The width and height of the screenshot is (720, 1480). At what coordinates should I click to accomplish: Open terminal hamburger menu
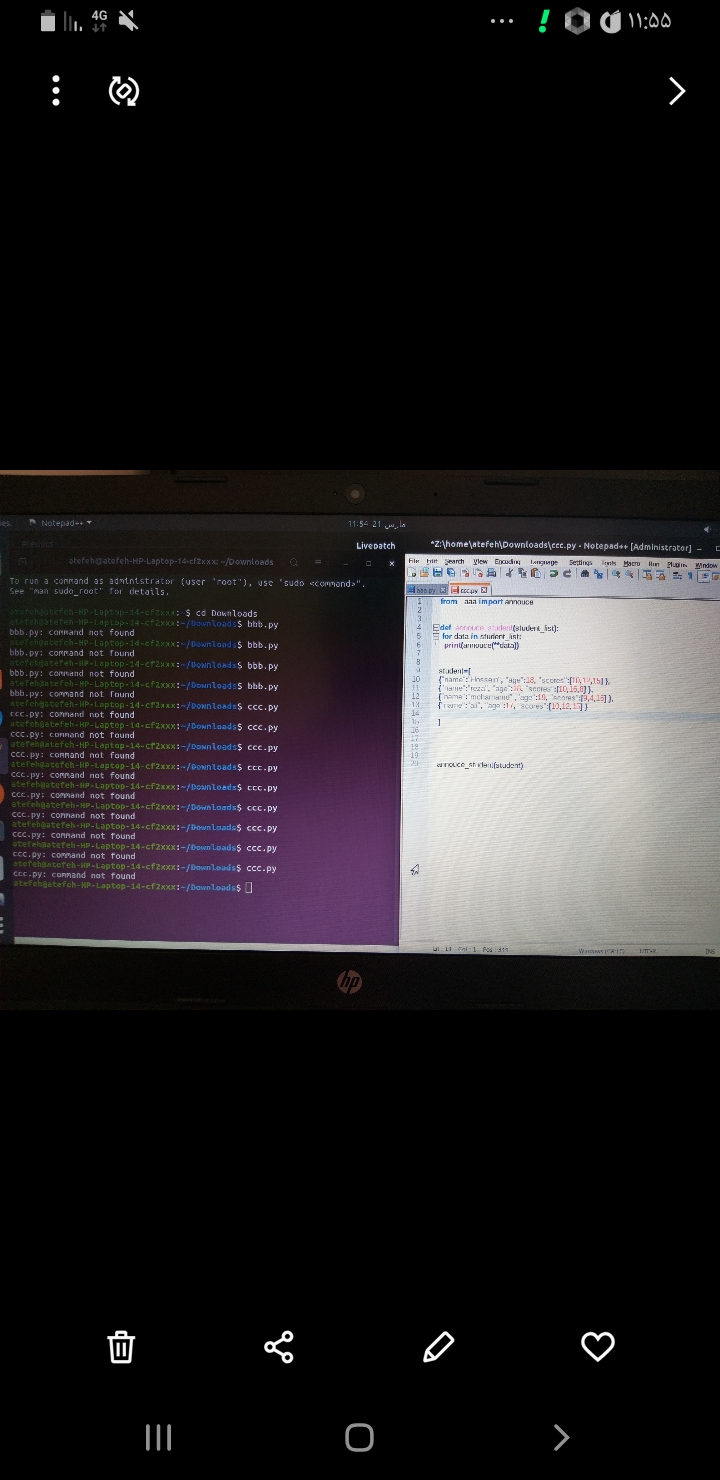(319, 562)
